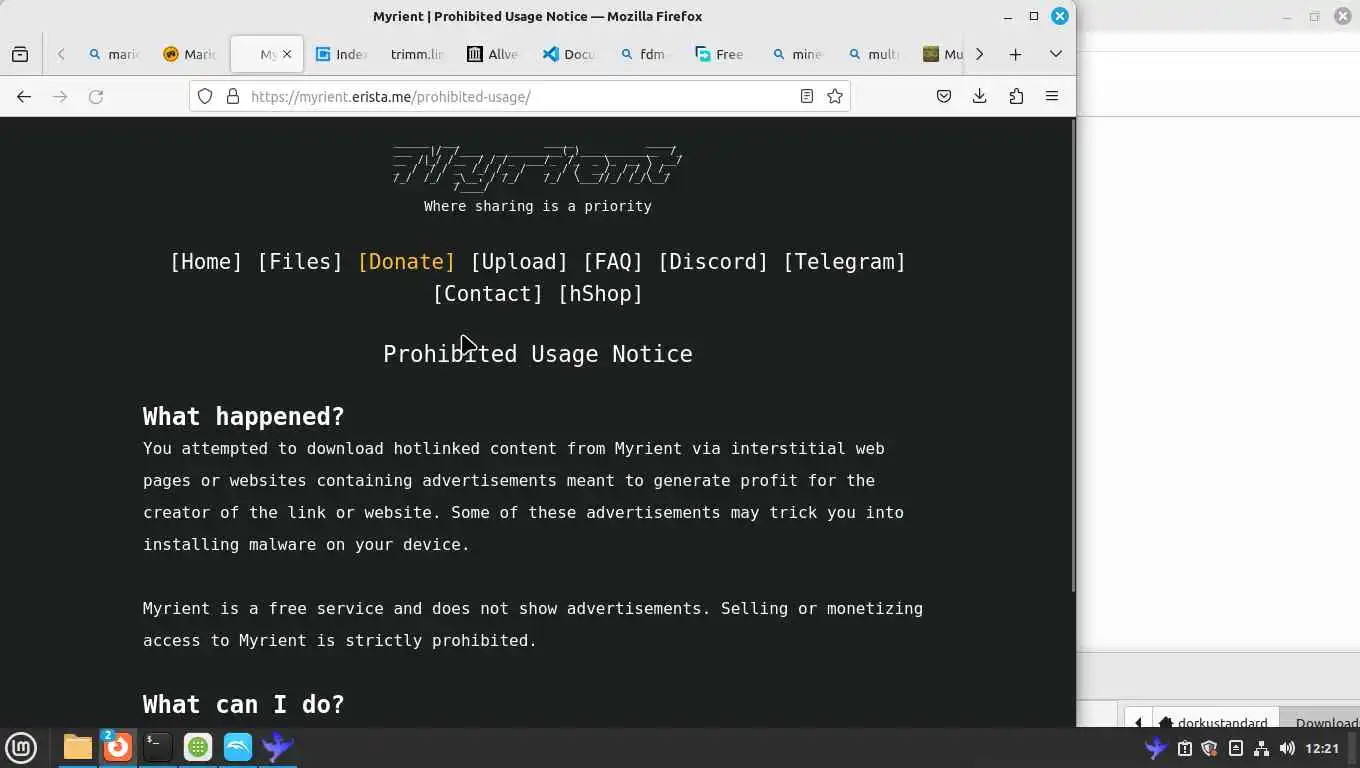The image size is (1360, 768).
Task: Click the Firefox page vertical scrollbar
Action: (x=1073, y=355)
